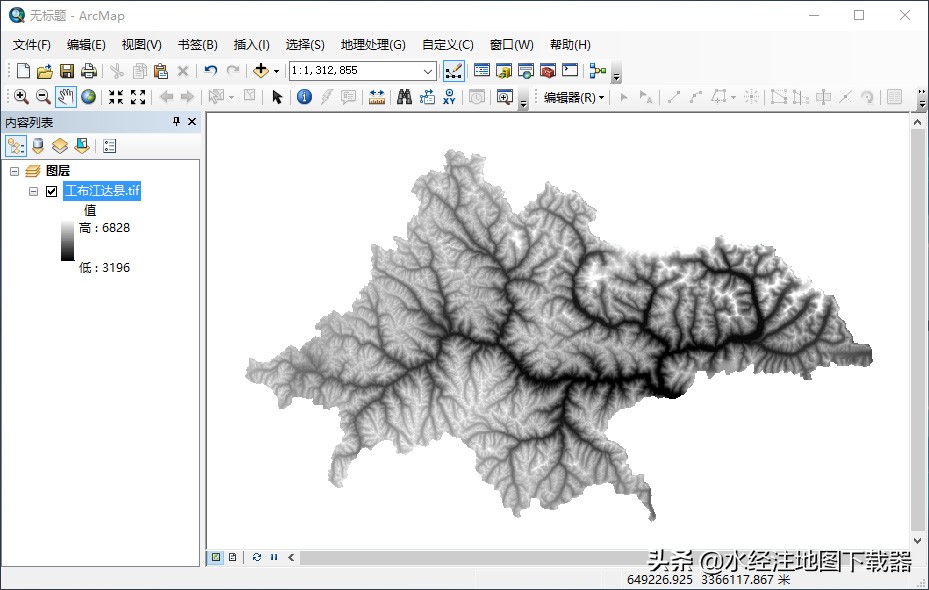Click the Identify info tool
Screen dimensions: 929x590
[304, 97]
